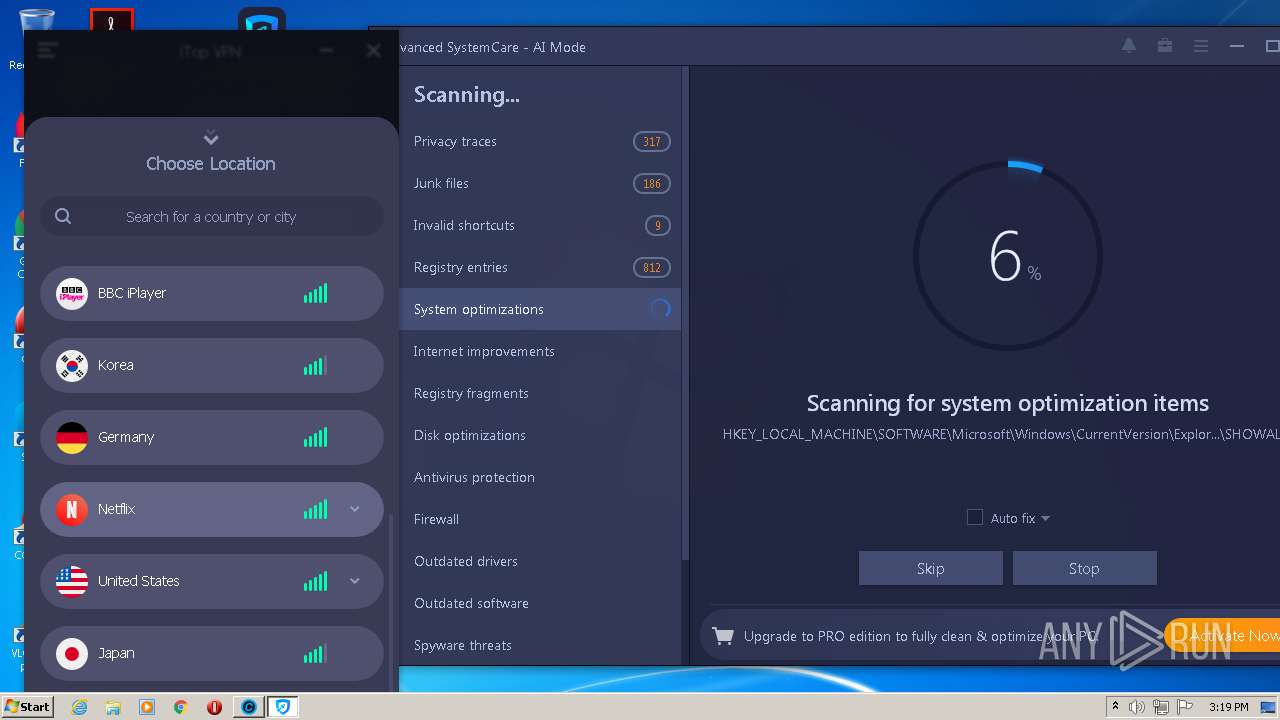Open Windows Explorer folder from the taskbar
This screenshot has width=1280, height=720.
point(113,707)
